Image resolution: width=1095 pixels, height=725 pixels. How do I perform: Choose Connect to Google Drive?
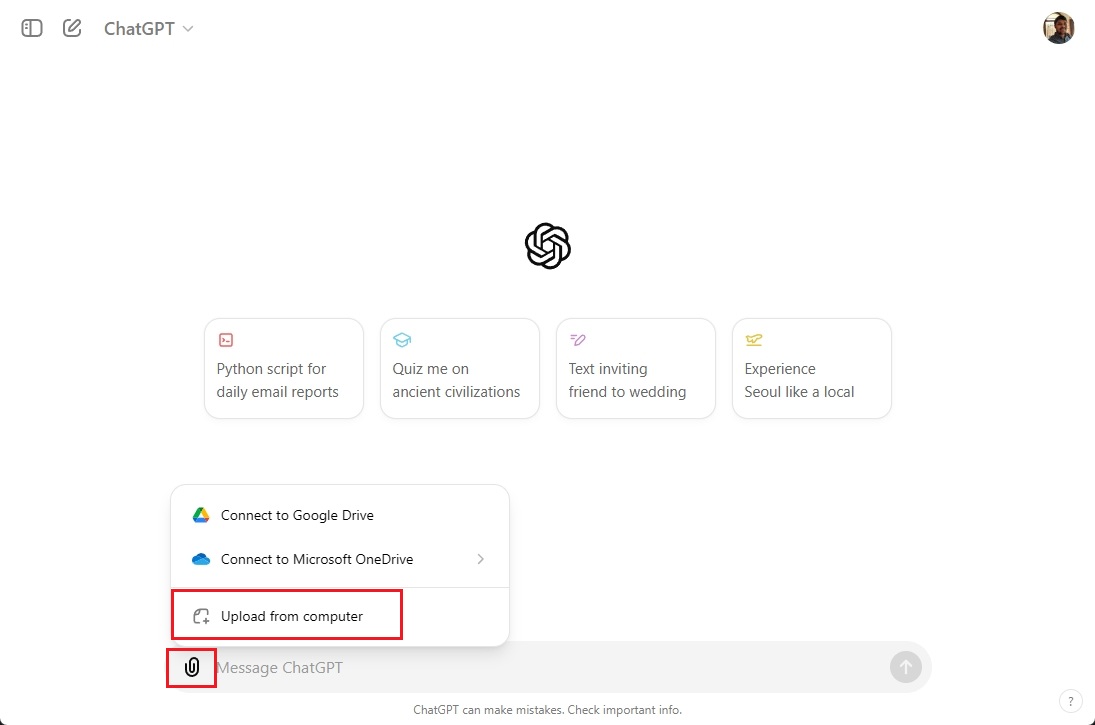(x=296, y=514)
